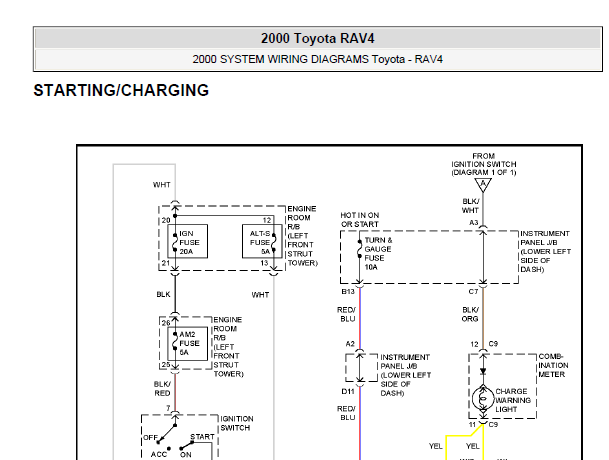The height and width of the screenshot is (460, 609).
Task: Click the BLK/ORG wire label
Action: click(470, 314)
